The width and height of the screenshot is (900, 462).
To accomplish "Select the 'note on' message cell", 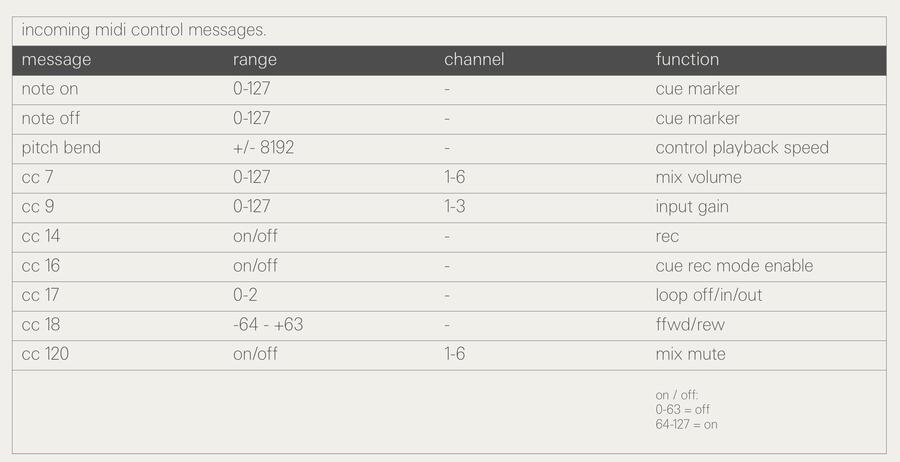I will pos(49,89).
